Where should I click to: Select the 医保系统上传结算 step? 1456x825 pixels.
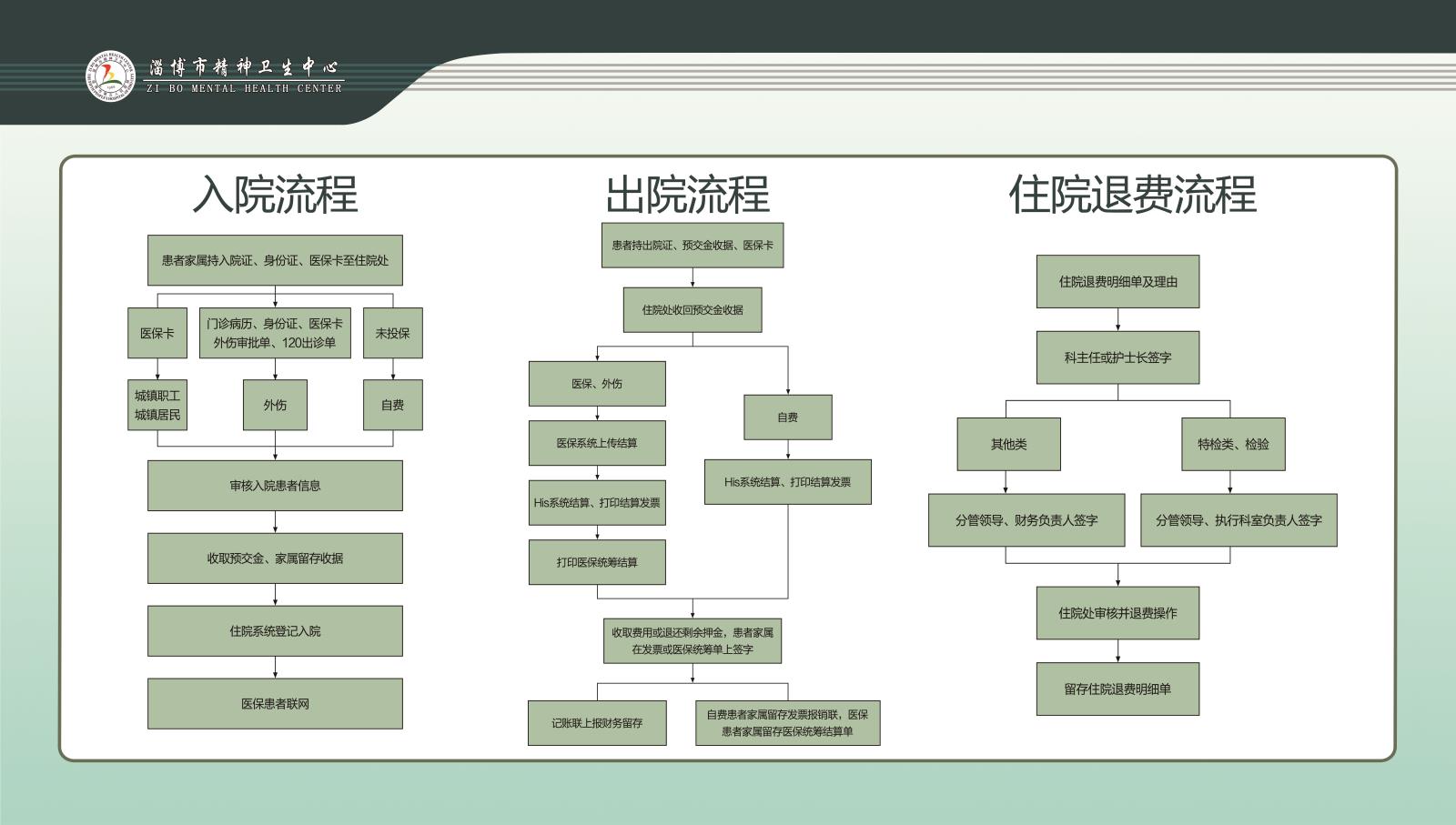point(597,443)
